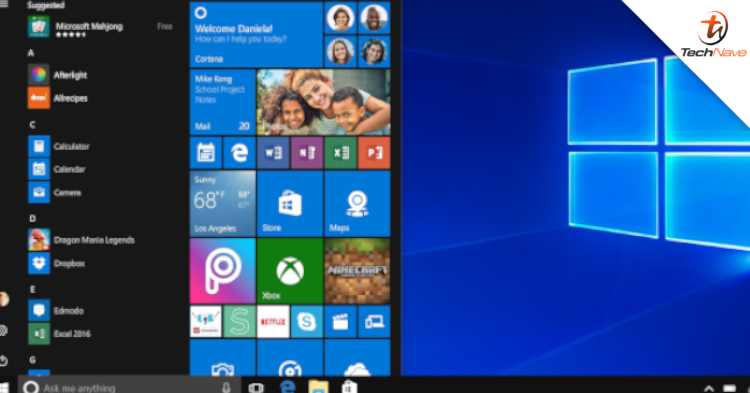The image size is (750, 393).
Task: Launch PowerPoint from its tile
Action: click(x=374, y=153)
